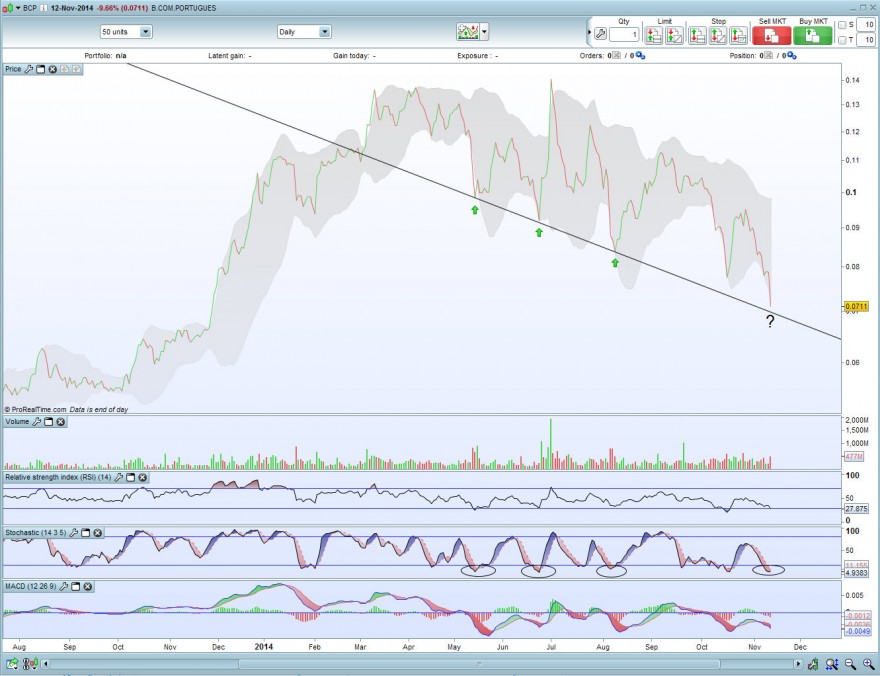Collapse the trading panel arrow
The height and width of the screenshot is (676, 880).
[x=589, y=32]
